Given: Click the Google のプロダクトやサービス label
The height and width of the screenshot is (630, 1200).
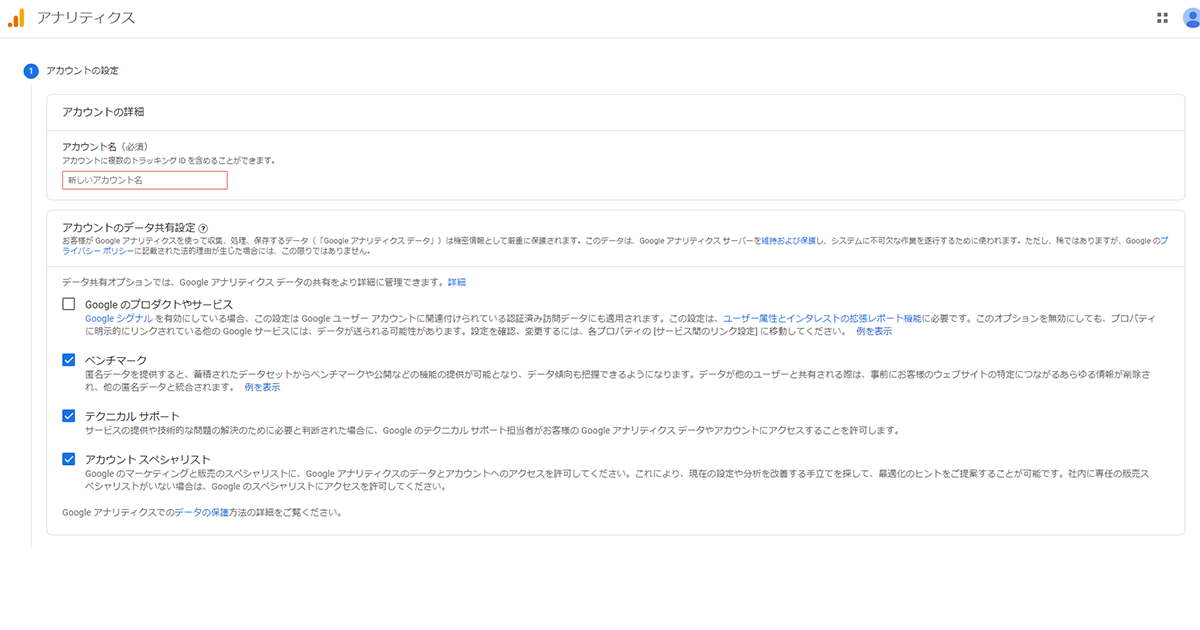Looking at the screenshot, I should coord(160,304).
